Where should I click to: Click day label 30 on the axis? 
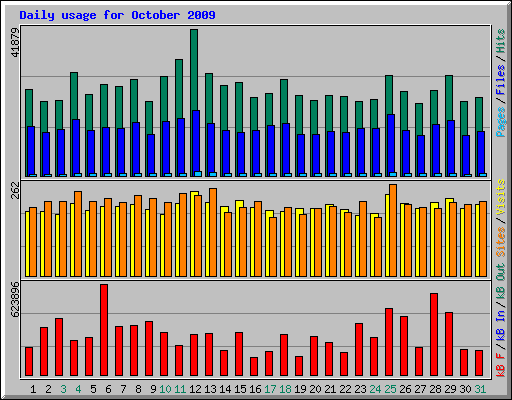(x=465, y=389)
